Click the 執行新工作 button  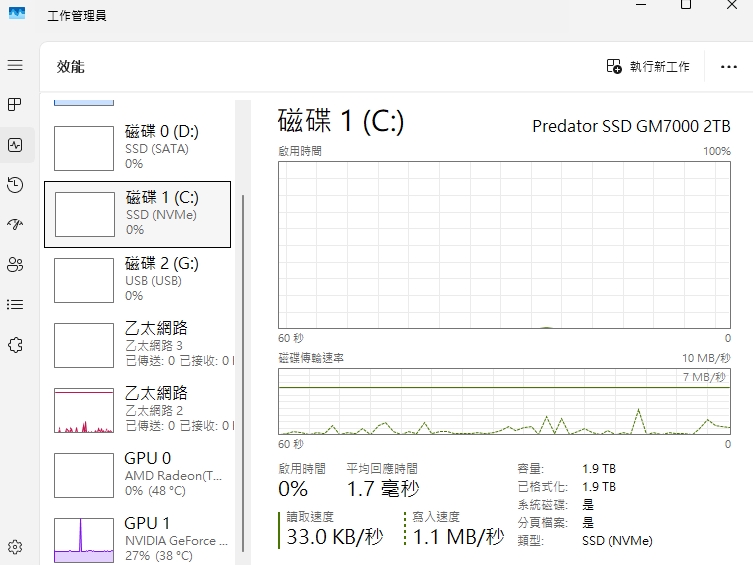[648, 67]
